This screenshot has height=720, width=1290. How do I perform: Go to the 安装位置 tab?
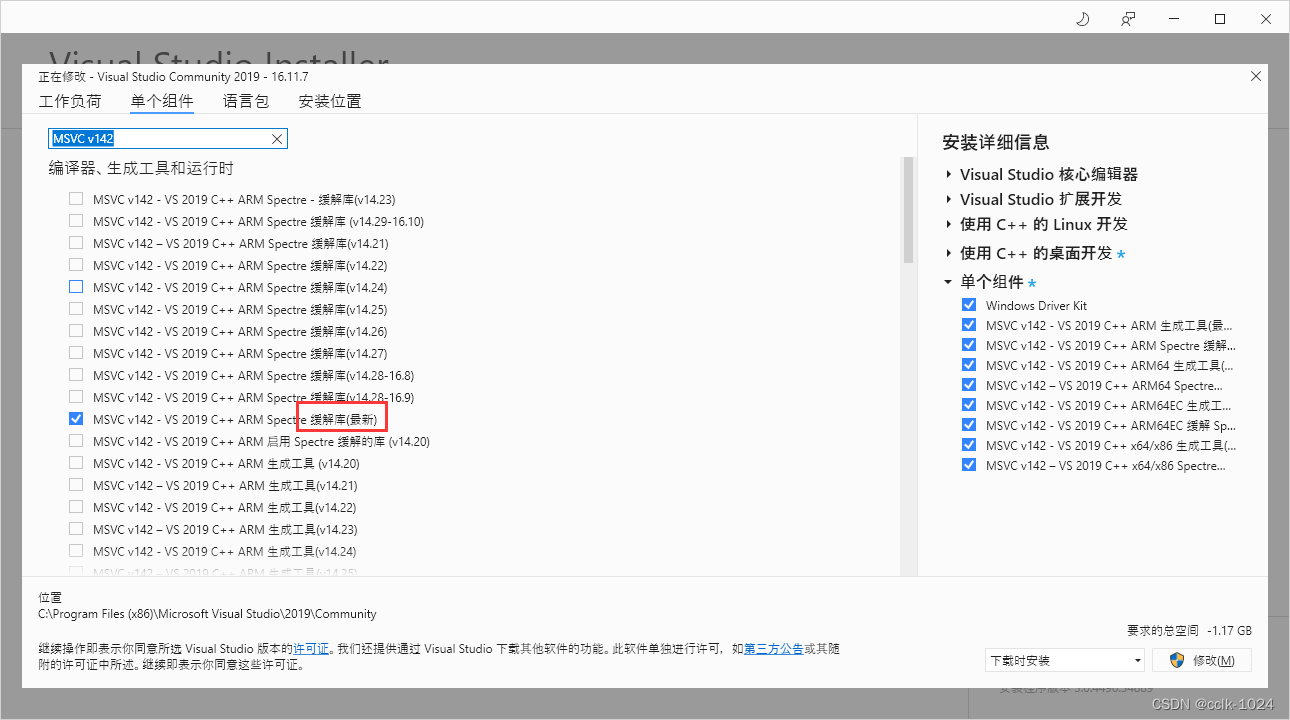[330, 101]
